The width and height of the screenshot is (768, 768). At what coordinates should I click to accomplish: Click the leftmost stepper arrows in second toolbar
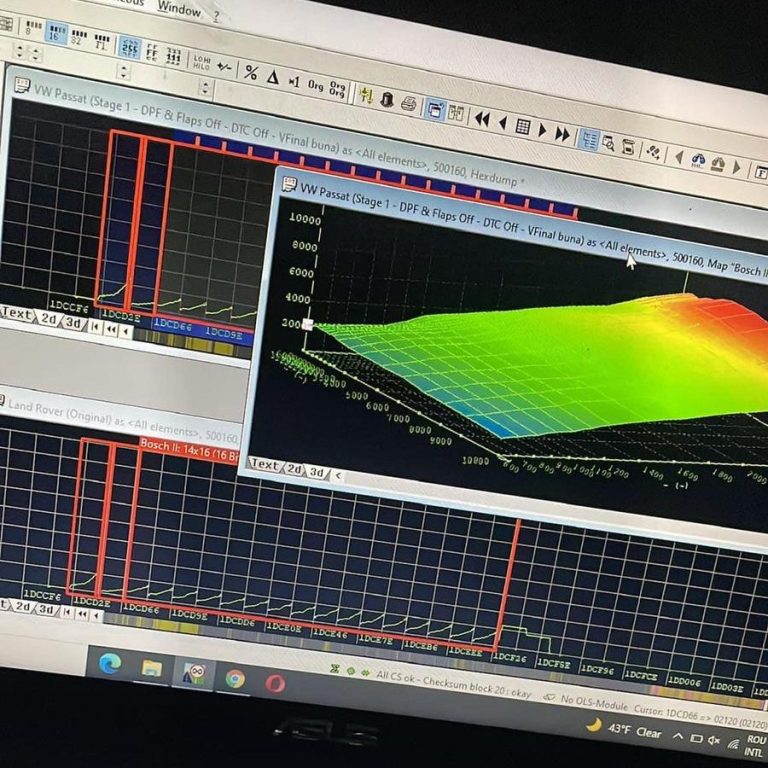tap(20, 51)
